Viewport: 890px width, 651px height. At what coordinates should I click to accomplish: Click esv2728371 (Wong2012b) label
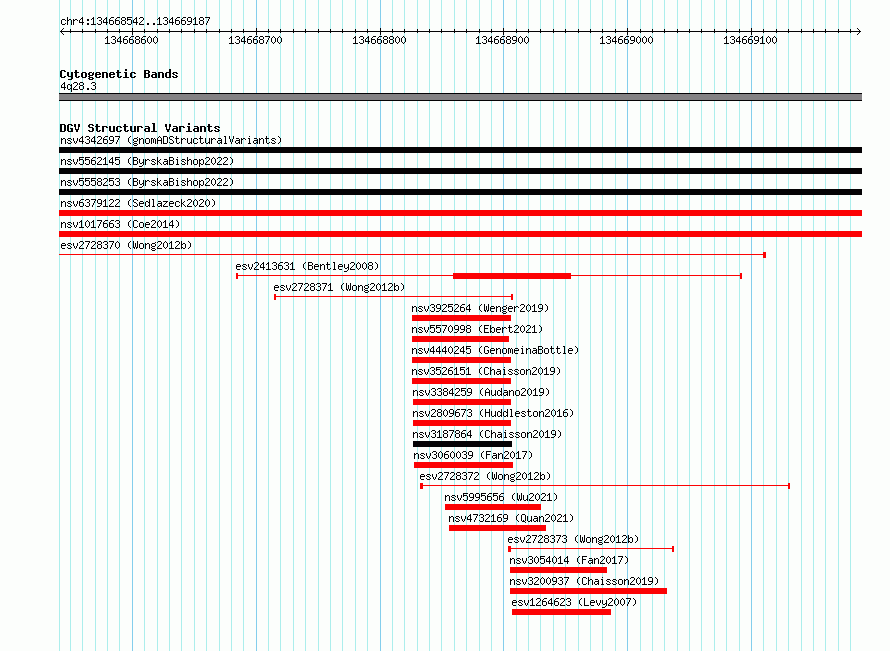(x=339, y=287)
